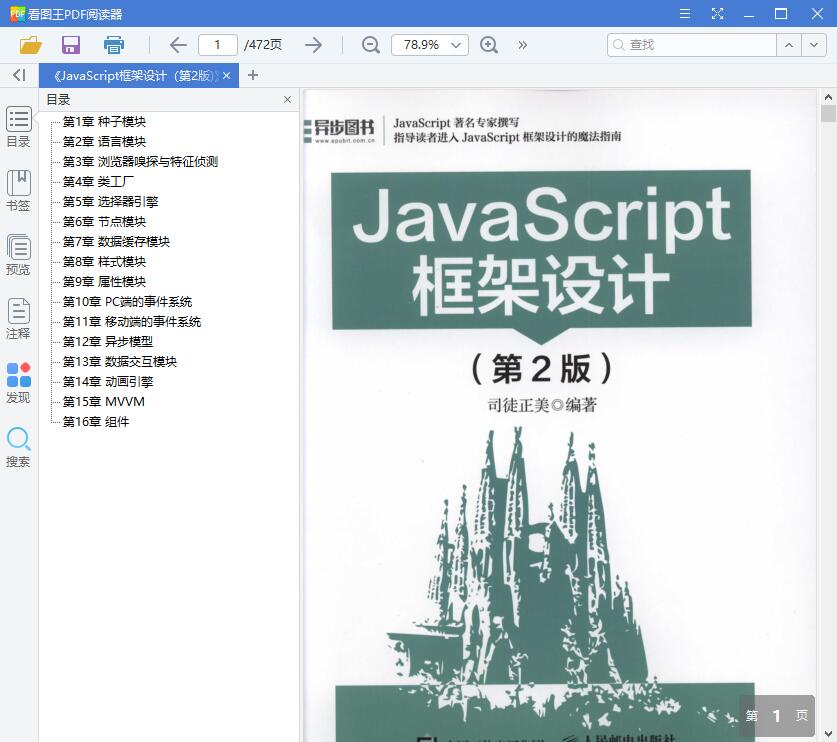Screen dimensions: 837x742
Task: Jump to 第11章 移动端的事件系统
Action: click(132, 322)
